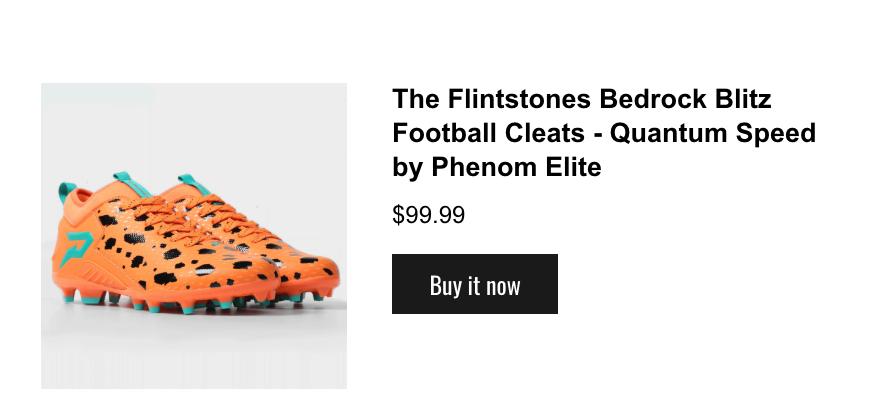The image size is (886, 410).
Task: Click the $99.99 price text
Action: [428, 215]
